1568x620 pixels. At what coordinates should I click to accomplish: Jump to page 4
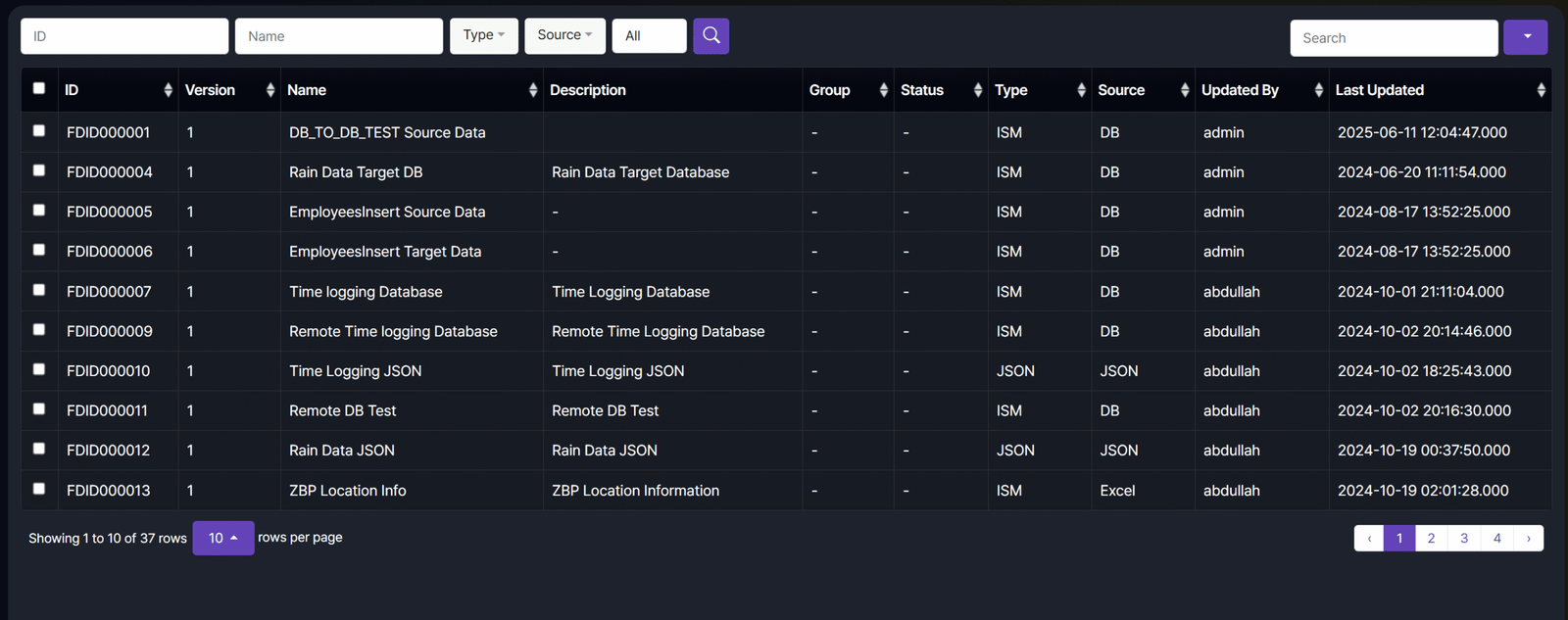pos(1496,538)
